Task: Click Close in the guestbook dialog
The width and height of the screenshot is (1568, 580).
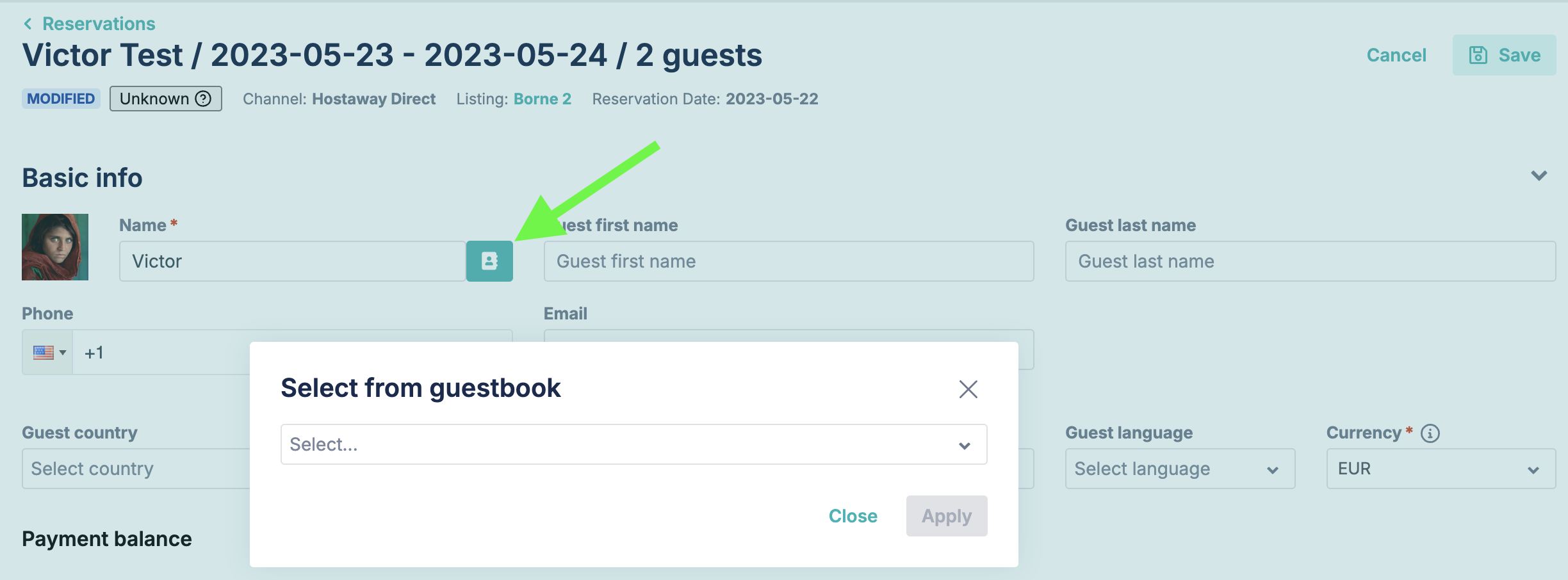Action: (x=853, y=516)
